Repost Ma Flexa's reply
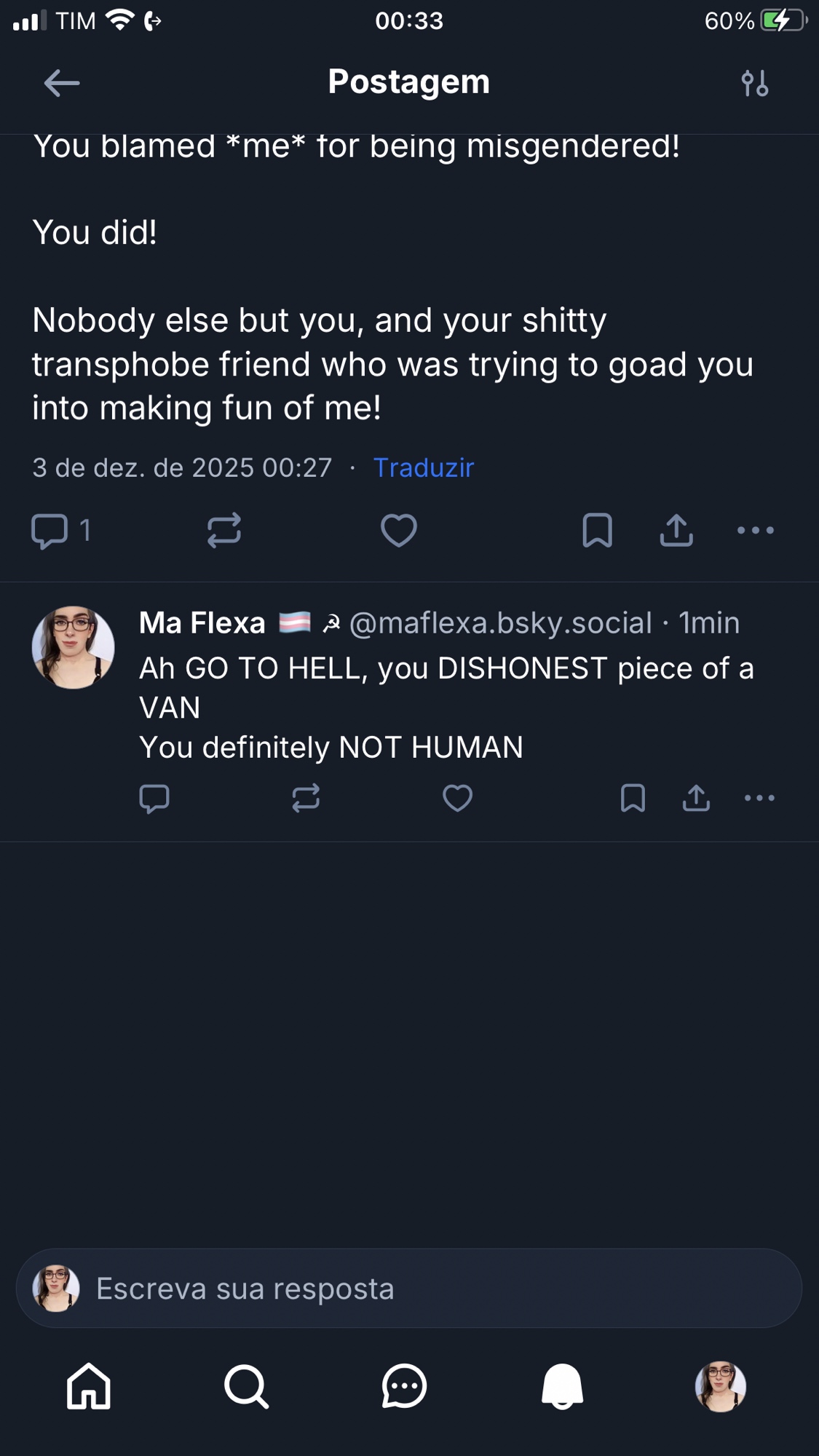The height and width of the screenshot is (1456, 819). tap(306, 799)
